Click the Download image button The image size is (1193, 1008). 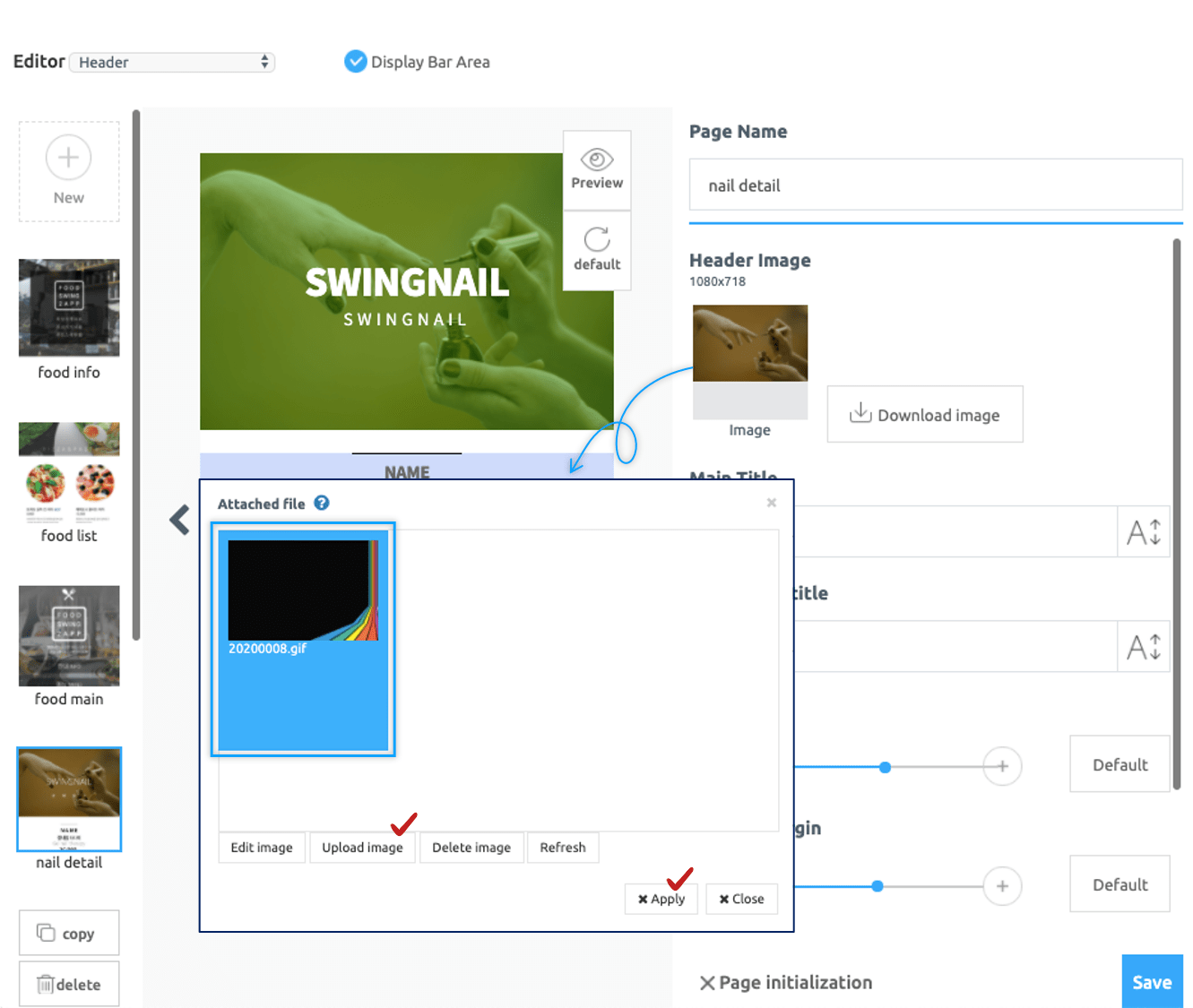click(925, 415)
